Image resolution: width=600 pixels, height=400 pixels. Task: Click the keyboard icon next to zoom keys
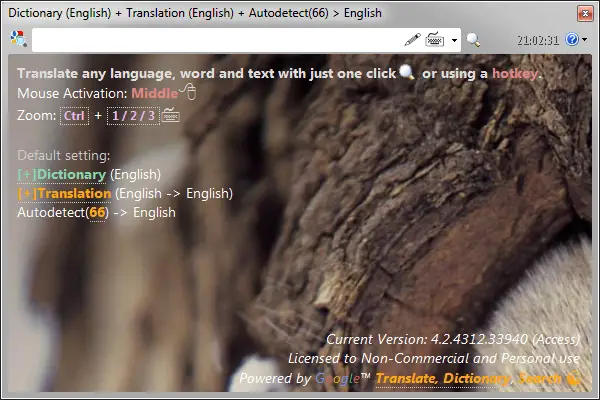point(171,115)
